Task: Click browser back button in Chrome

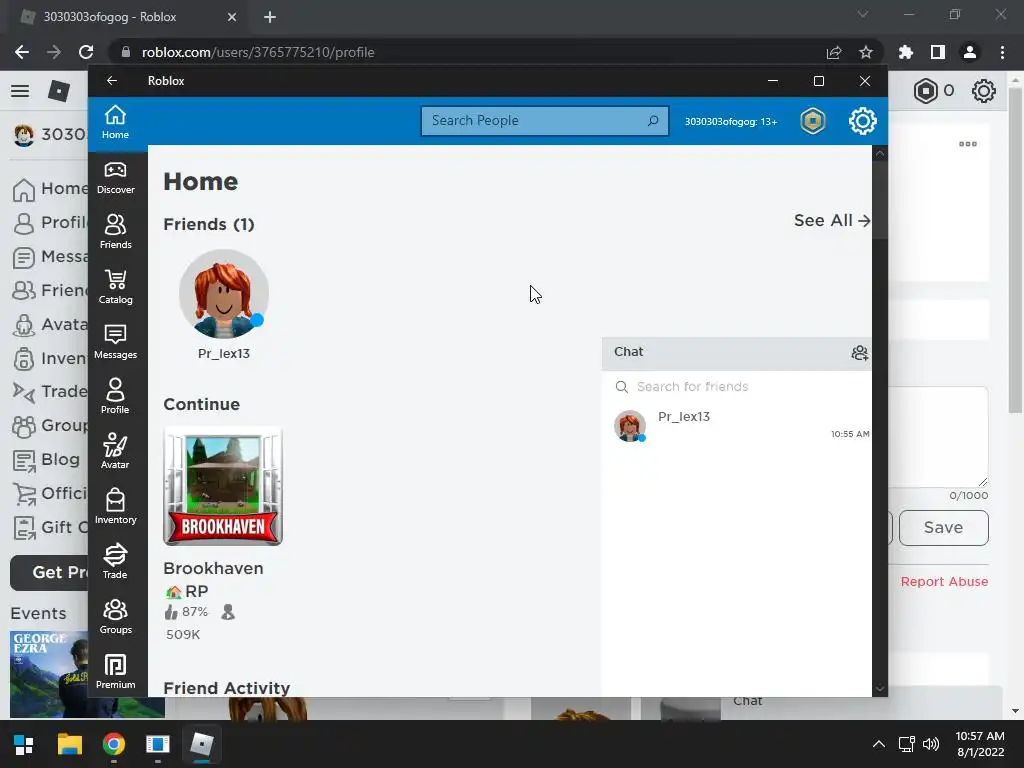Action: [x=22, y=52]
